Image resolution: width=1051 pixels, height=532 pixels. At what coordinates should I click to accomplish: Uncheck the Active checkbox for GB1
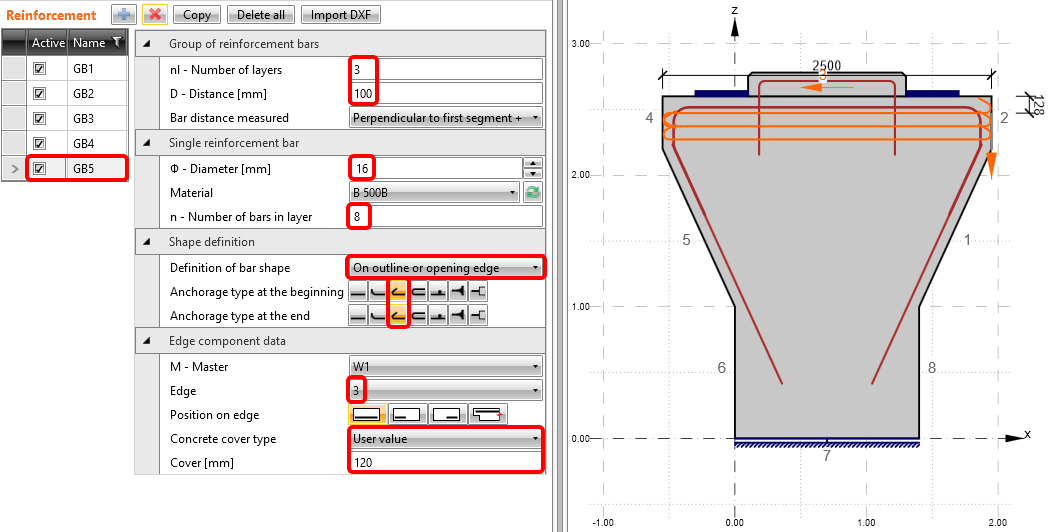40,69
